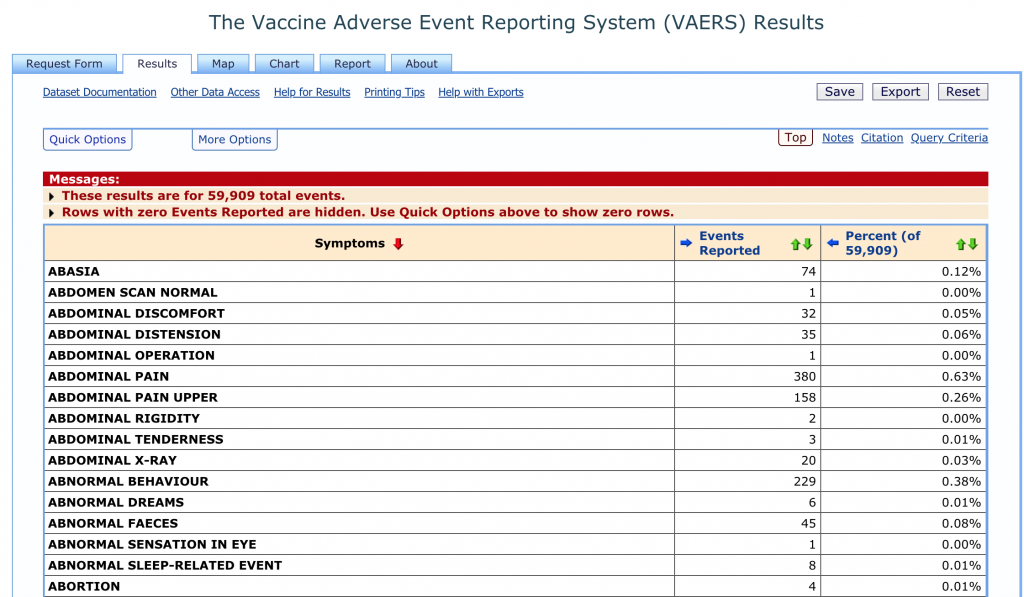Sort Percent column ascending with green up arrow
The height and width of the screenshot is (597, 1024).
(x=961, y=244)
